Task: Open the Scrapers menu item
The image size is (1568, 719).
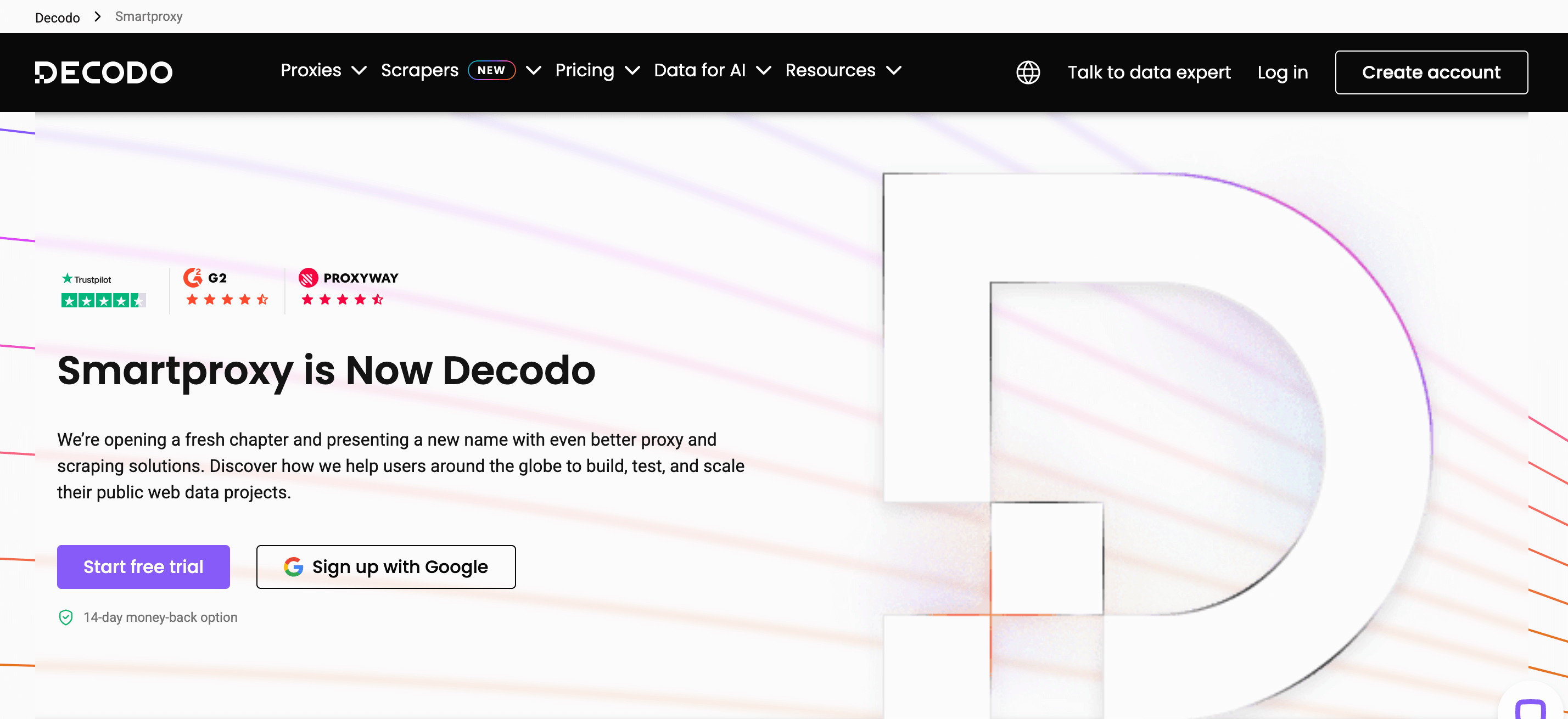Action: [419, 71]
